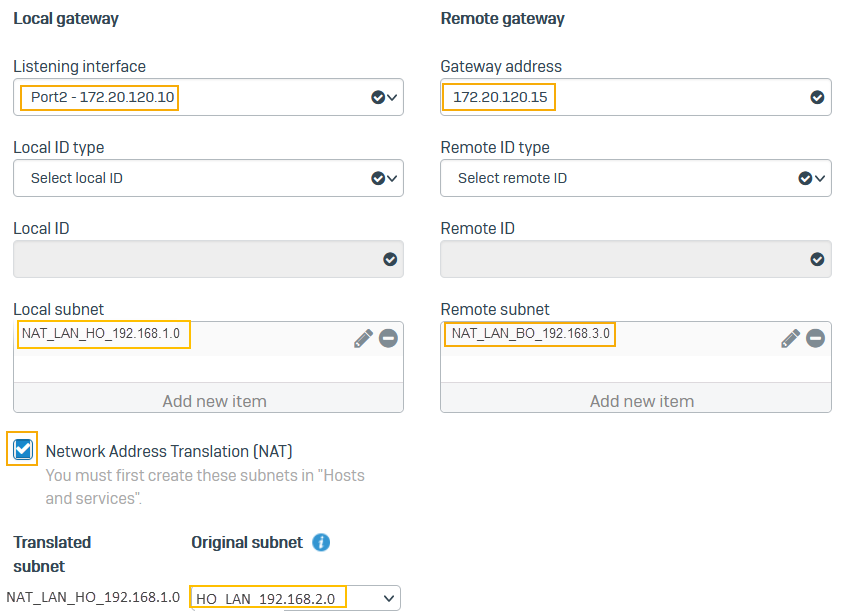Screen dimensions: 842x612
Task: Edit the NAT_LAN_HO_192.168.1.0 local subnet entry
Action: click(x=362, y=338)
